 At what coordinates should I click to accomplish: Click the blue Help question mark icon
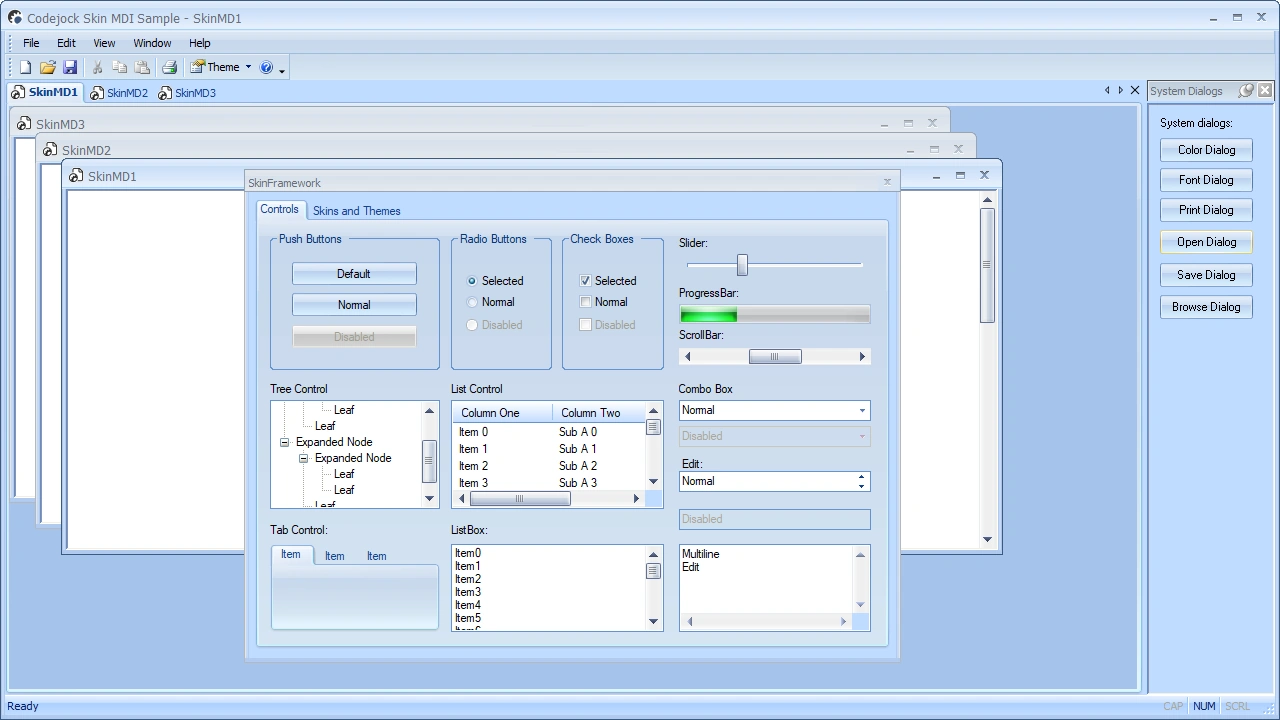tap(266, 68)
